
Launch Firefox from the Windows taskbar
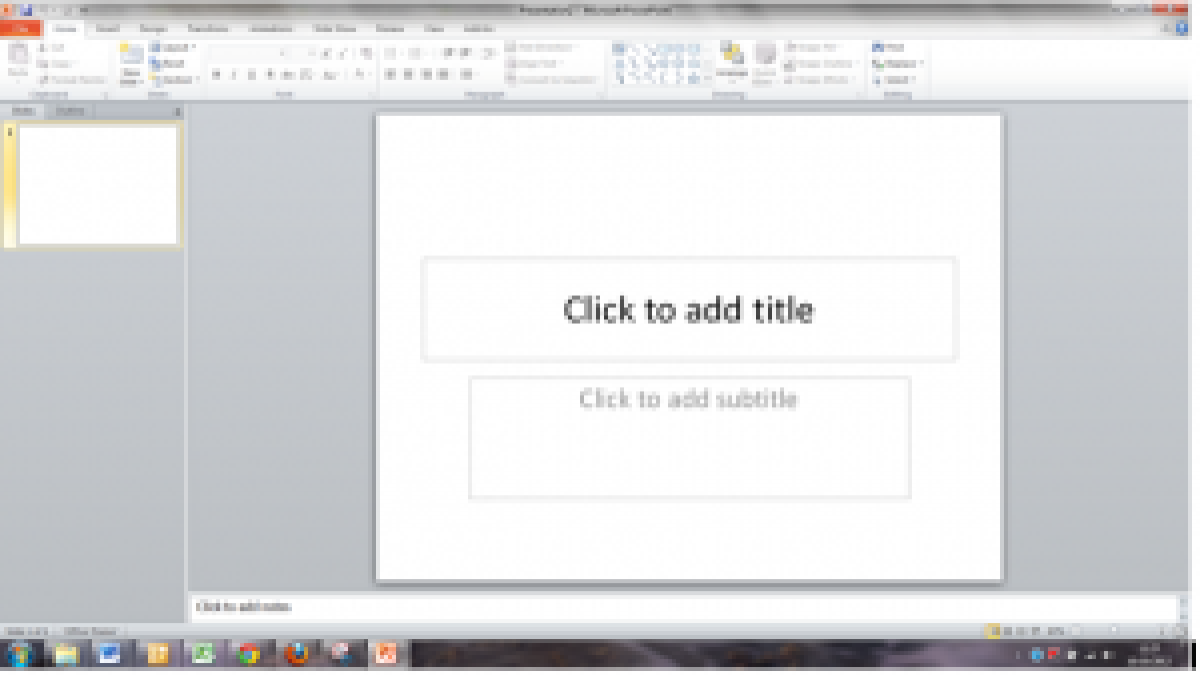click(296, 655)
